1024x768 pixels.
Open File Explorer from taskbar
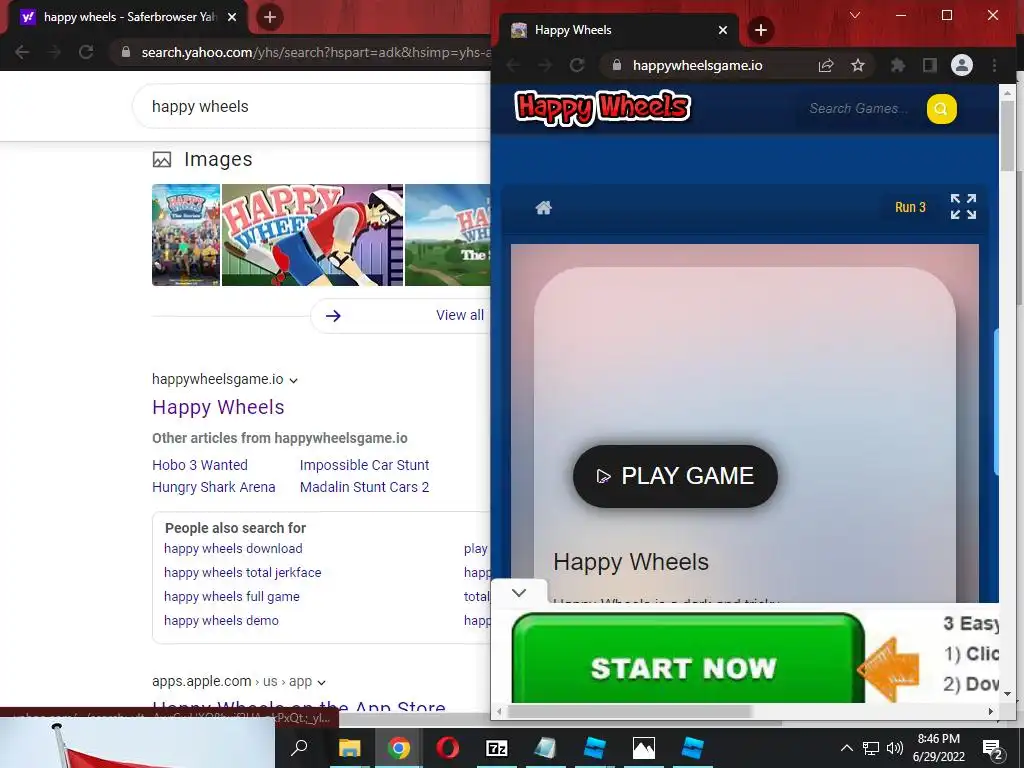[x=349, y=748]
